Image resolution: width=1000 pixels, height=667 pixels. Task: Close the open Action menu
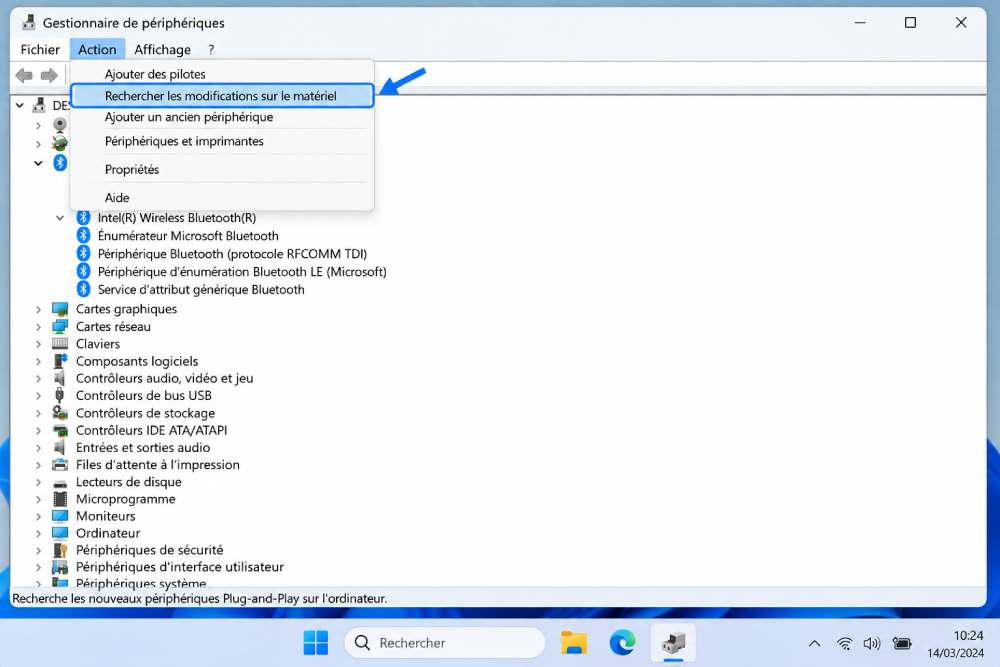coord(98,49)
